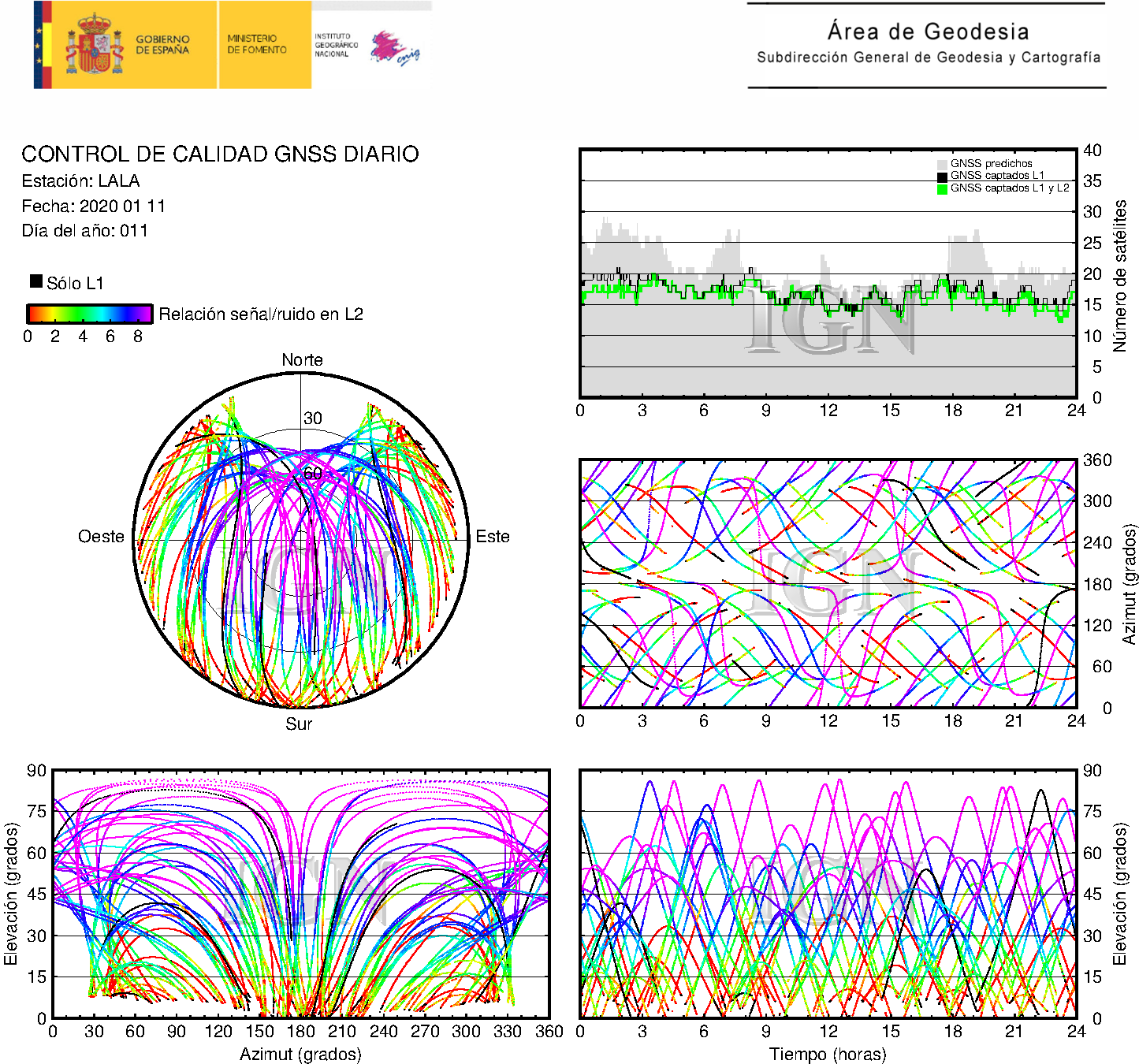Screen dimensions: 1139x1064
Task: Click the Subdirección General de Geodesia y Cartografía text
Action: [928, 58]
